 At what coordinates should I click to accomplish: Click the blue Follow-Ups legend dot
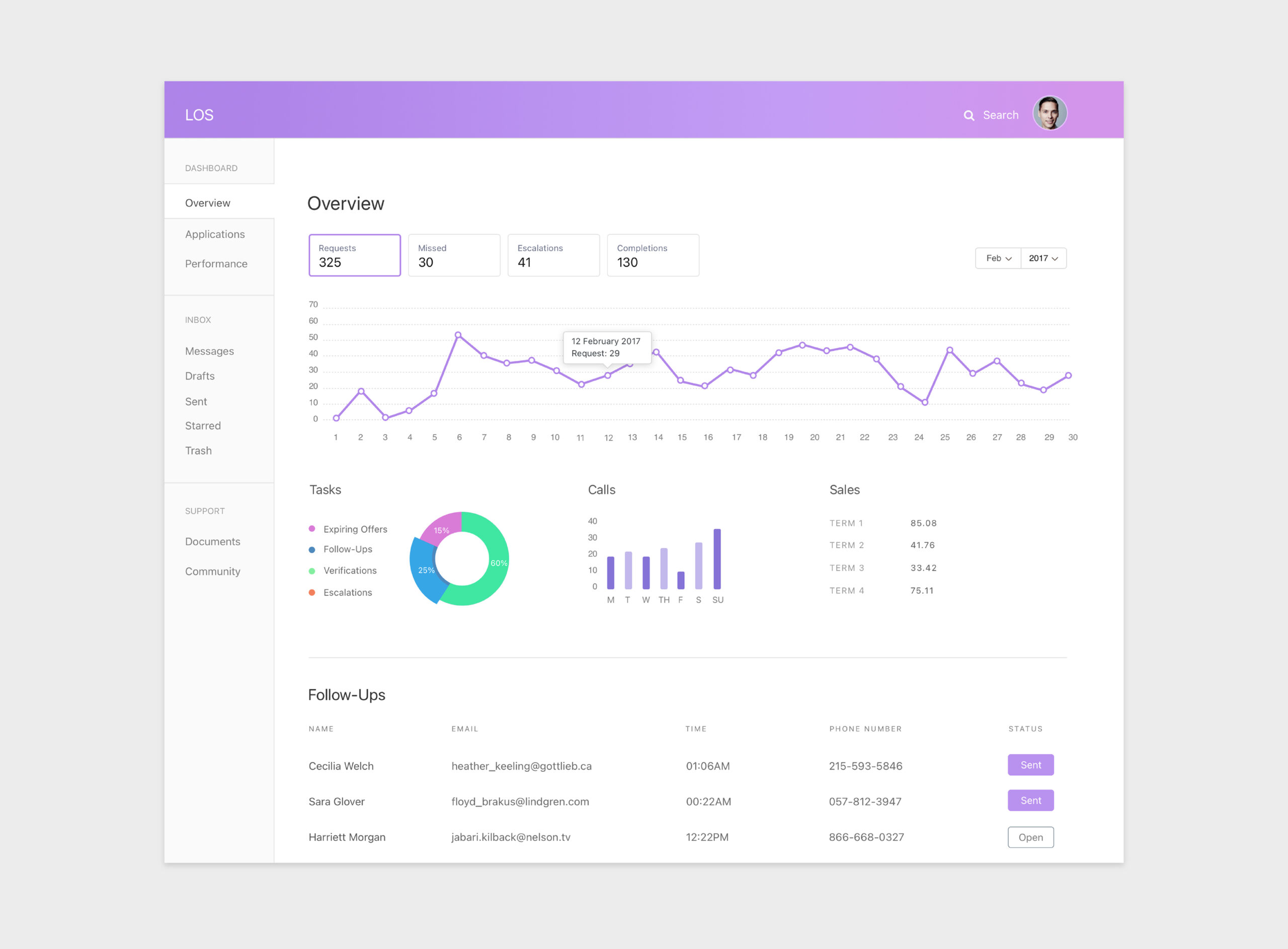tap(312, 550)
